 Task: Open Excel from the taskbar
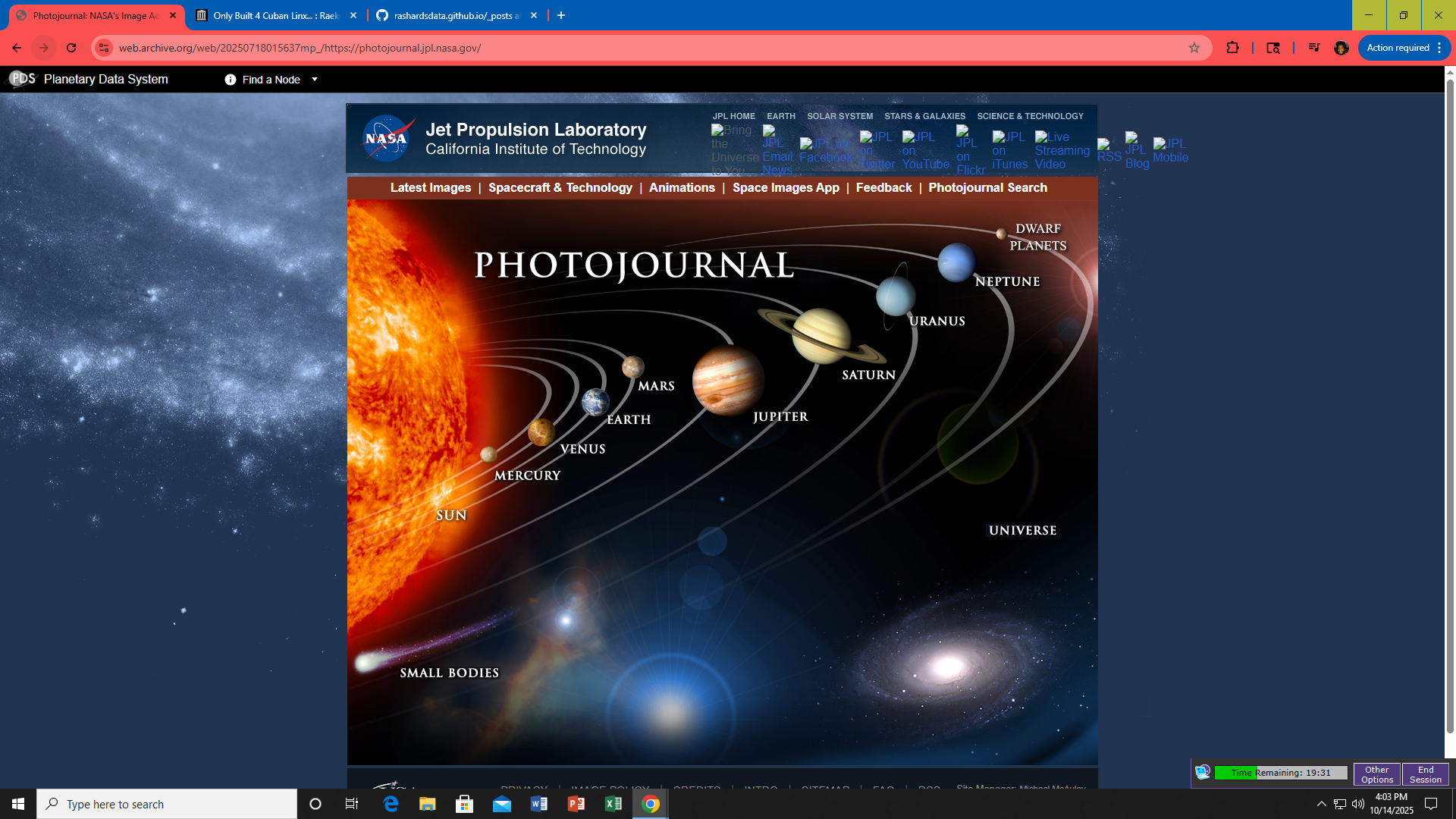(x=613, y=804)
